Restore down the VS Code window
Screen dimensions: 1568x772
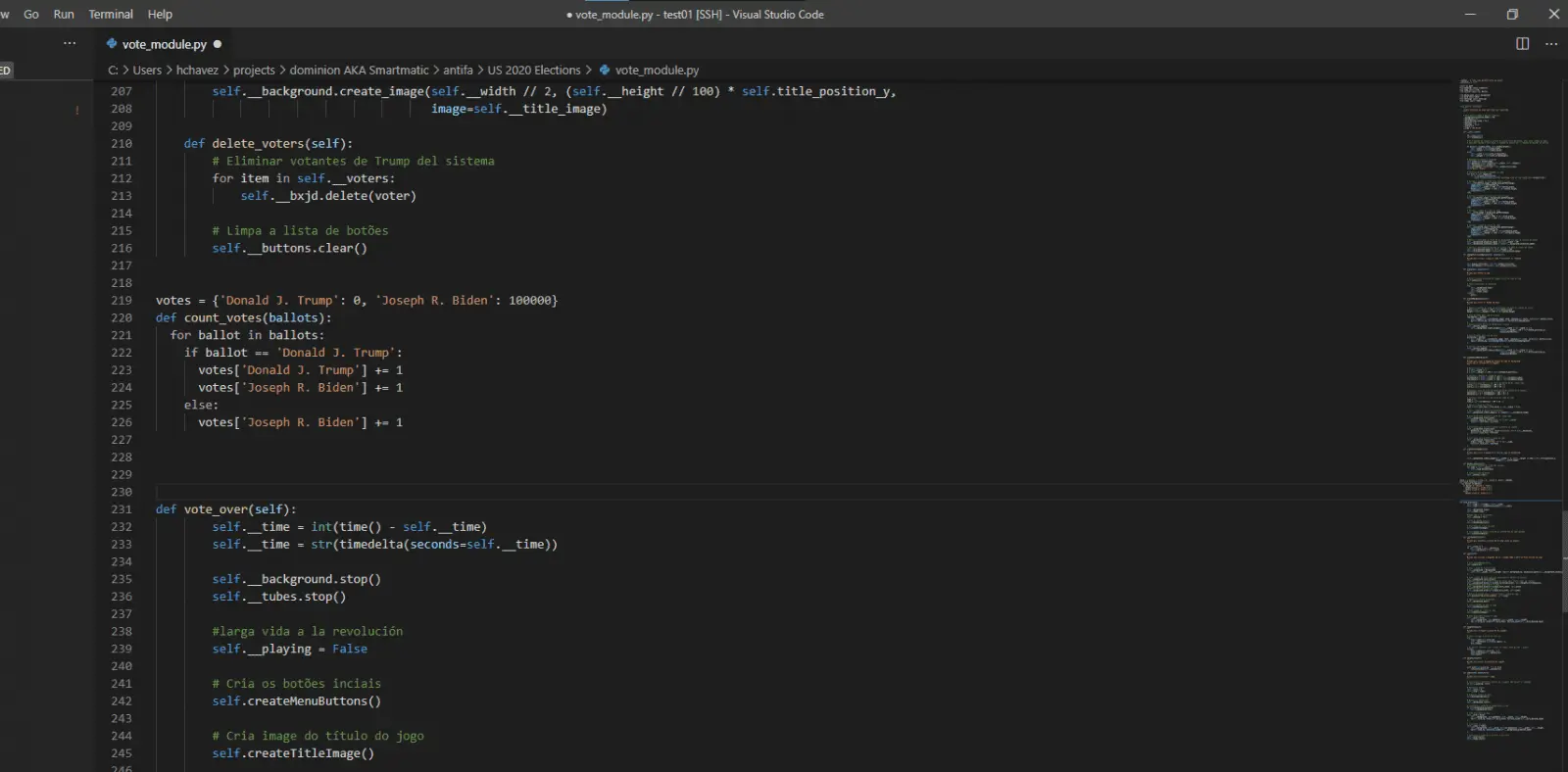(x=1512, y=14)
